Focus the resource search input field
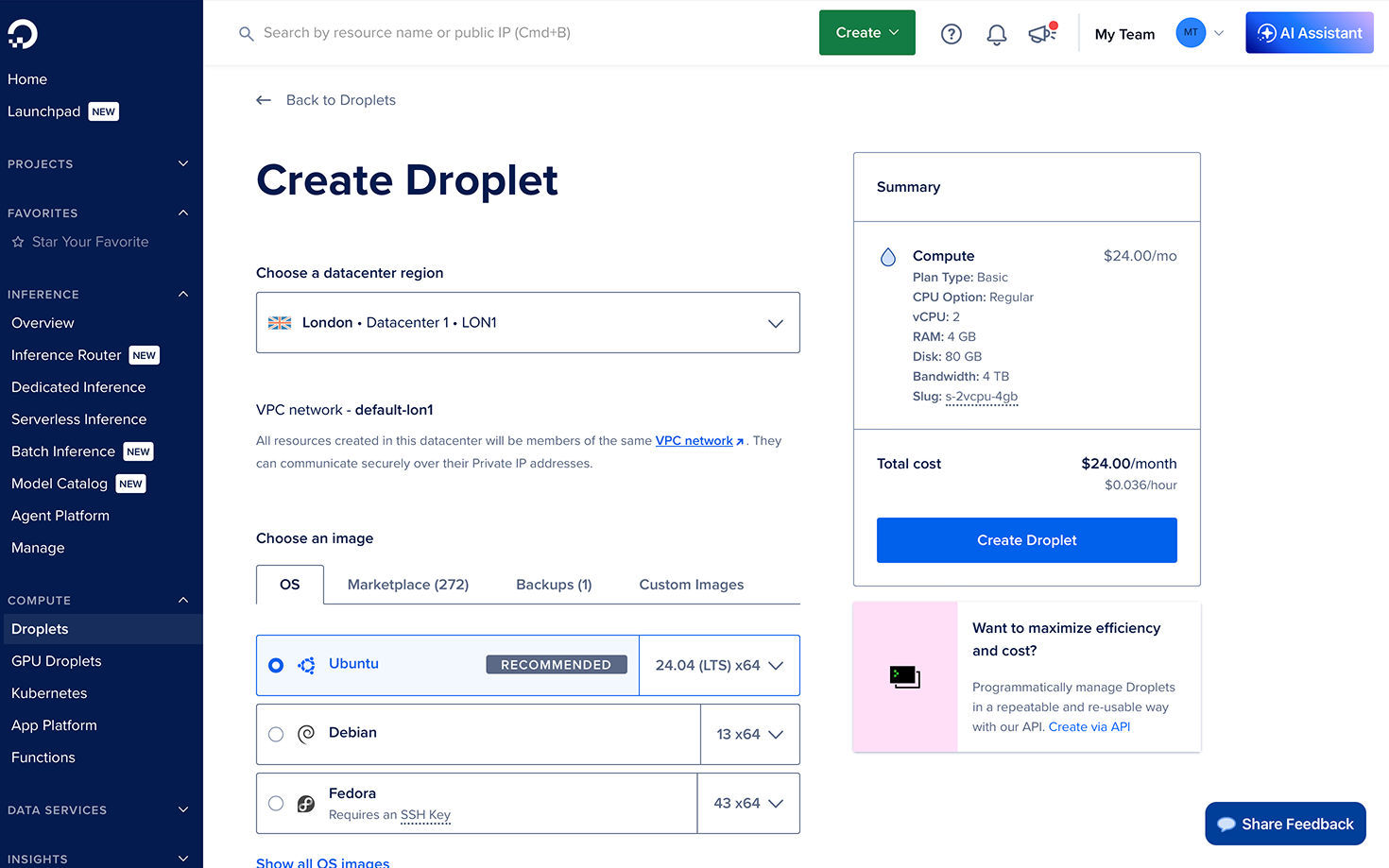This screenshot has width=1389, height=868. tap(417, 33)
